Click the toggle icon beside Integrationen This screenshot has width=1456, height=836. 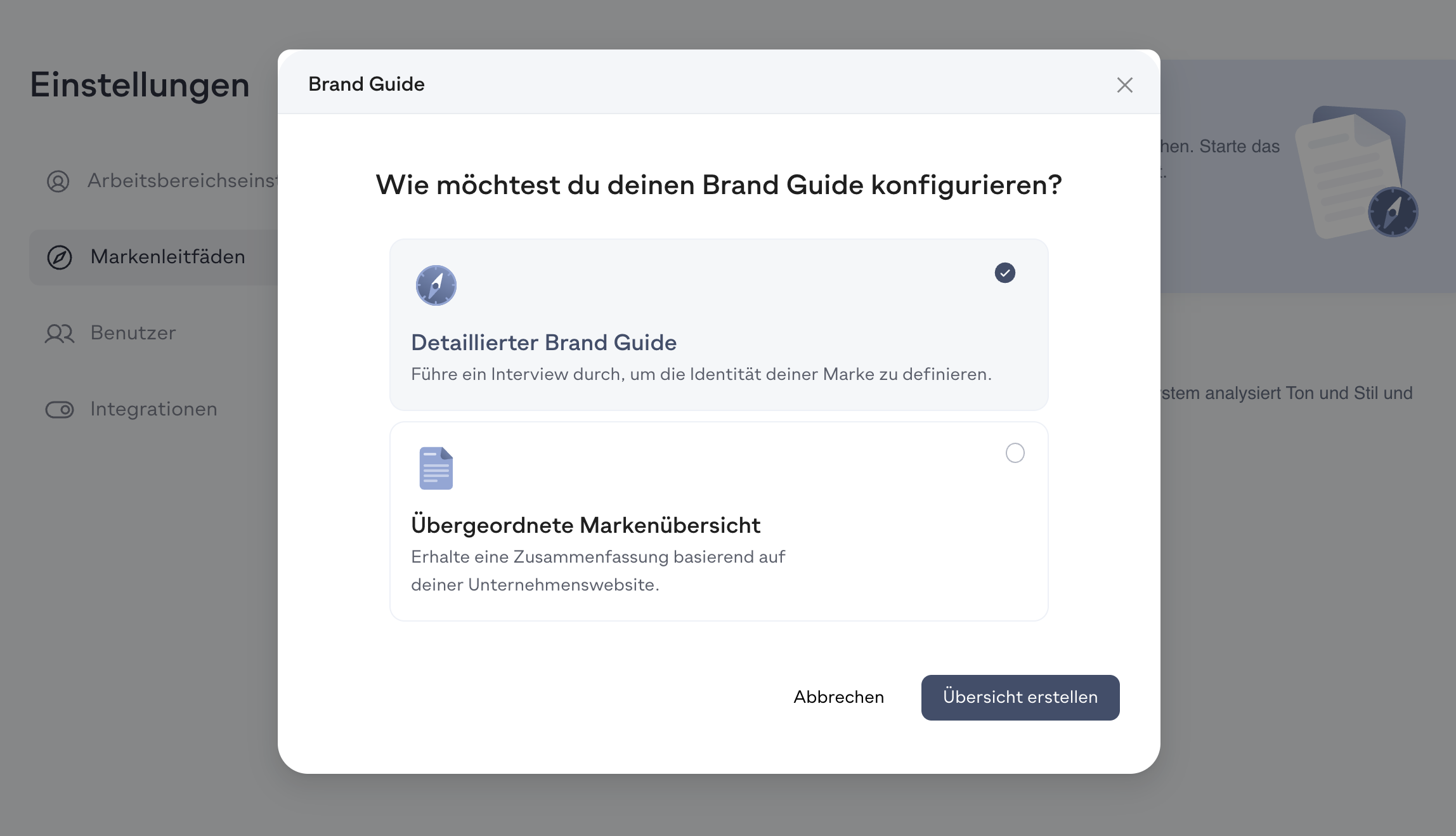(60, 410)
